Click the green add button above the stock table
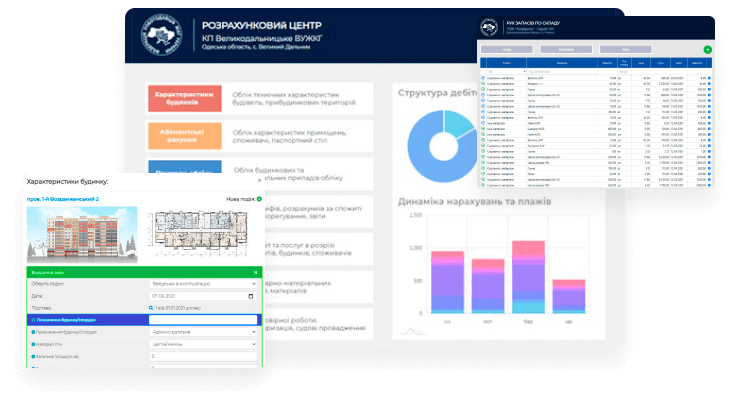738x406 pixels. point(708,49)
